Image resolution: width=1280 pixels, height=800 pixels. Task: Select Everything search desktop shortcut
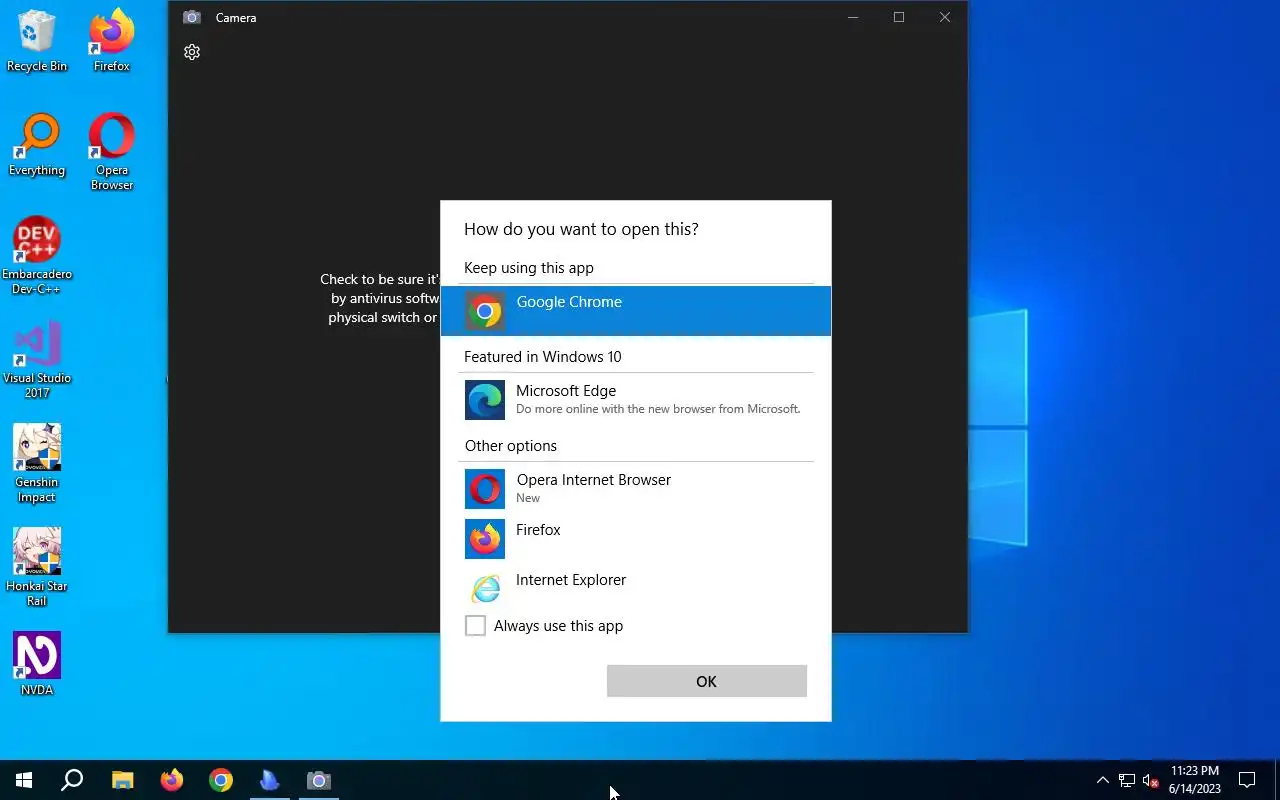37,145
